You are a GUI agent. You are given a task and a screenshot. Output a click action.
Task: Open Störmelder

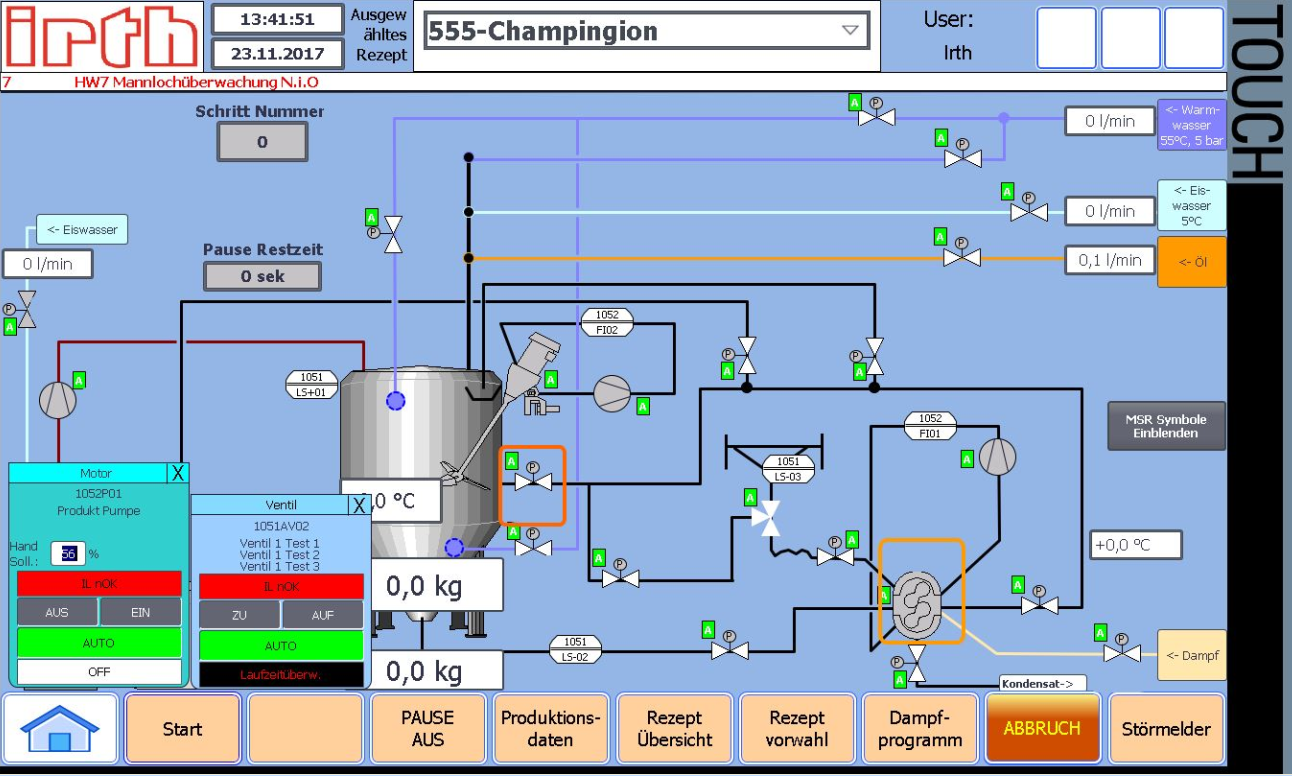pos(1166,729)
